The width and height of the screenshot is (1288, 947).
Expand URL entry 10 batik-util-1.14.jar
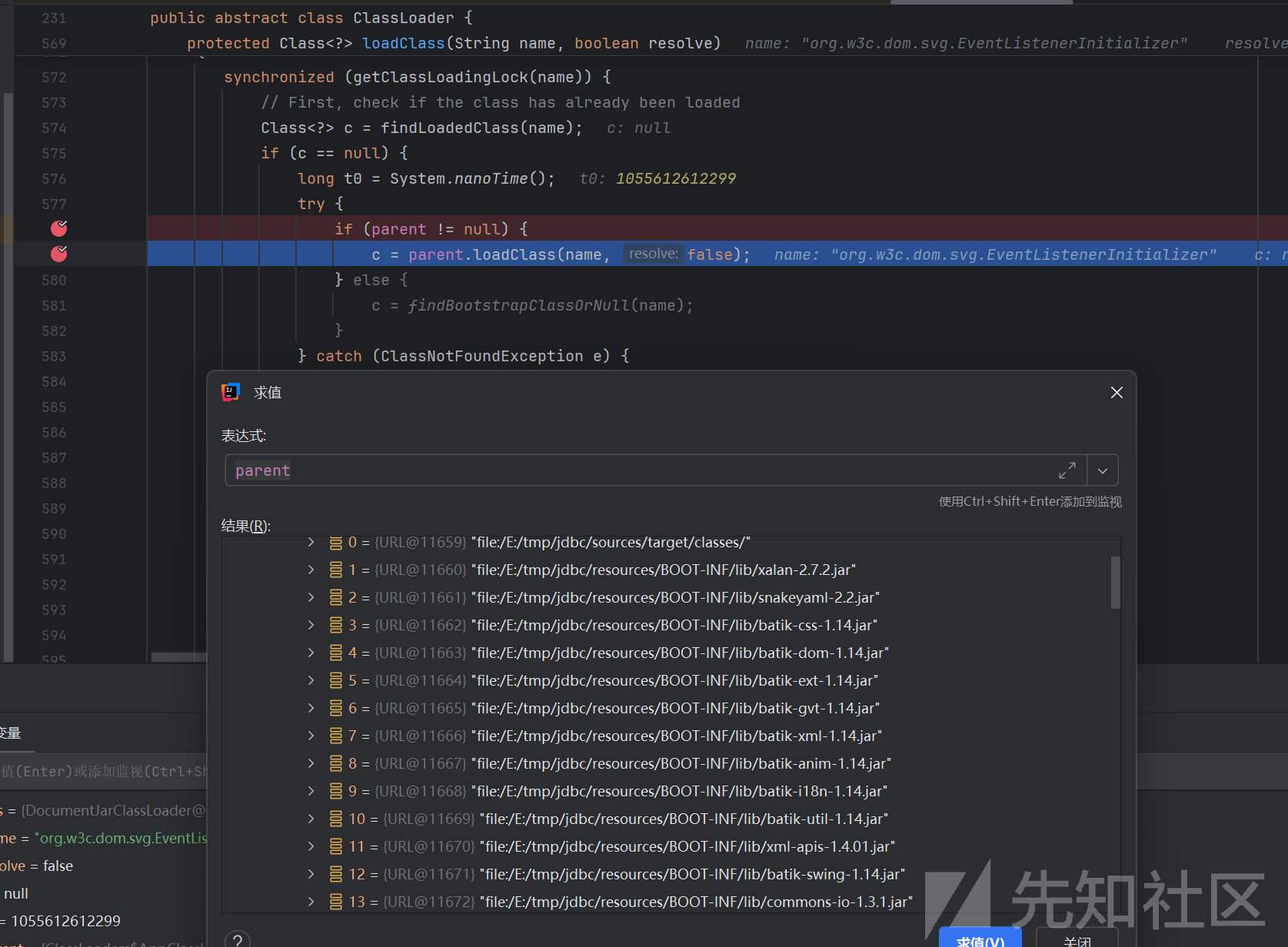pos(311,819)
